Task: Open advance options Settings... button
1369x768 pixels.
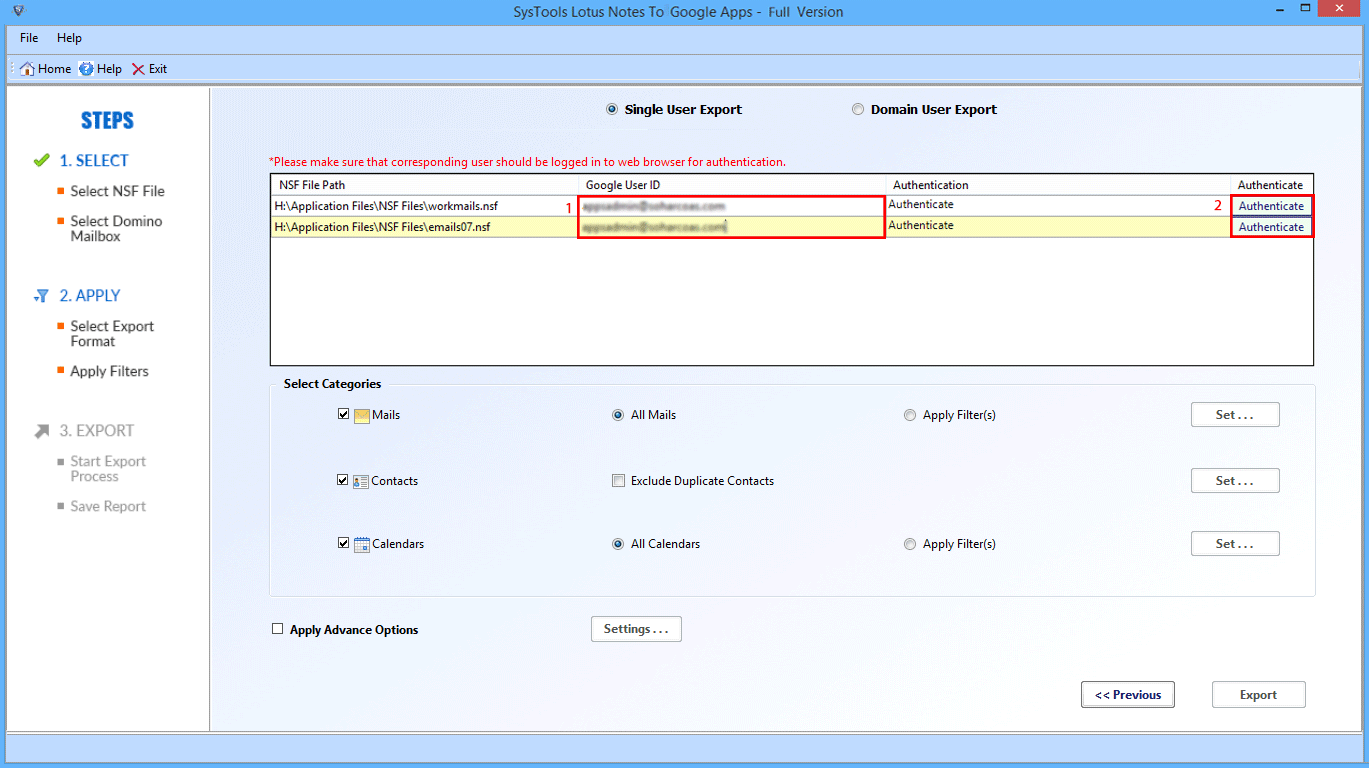Action: [x=637, y=629]
